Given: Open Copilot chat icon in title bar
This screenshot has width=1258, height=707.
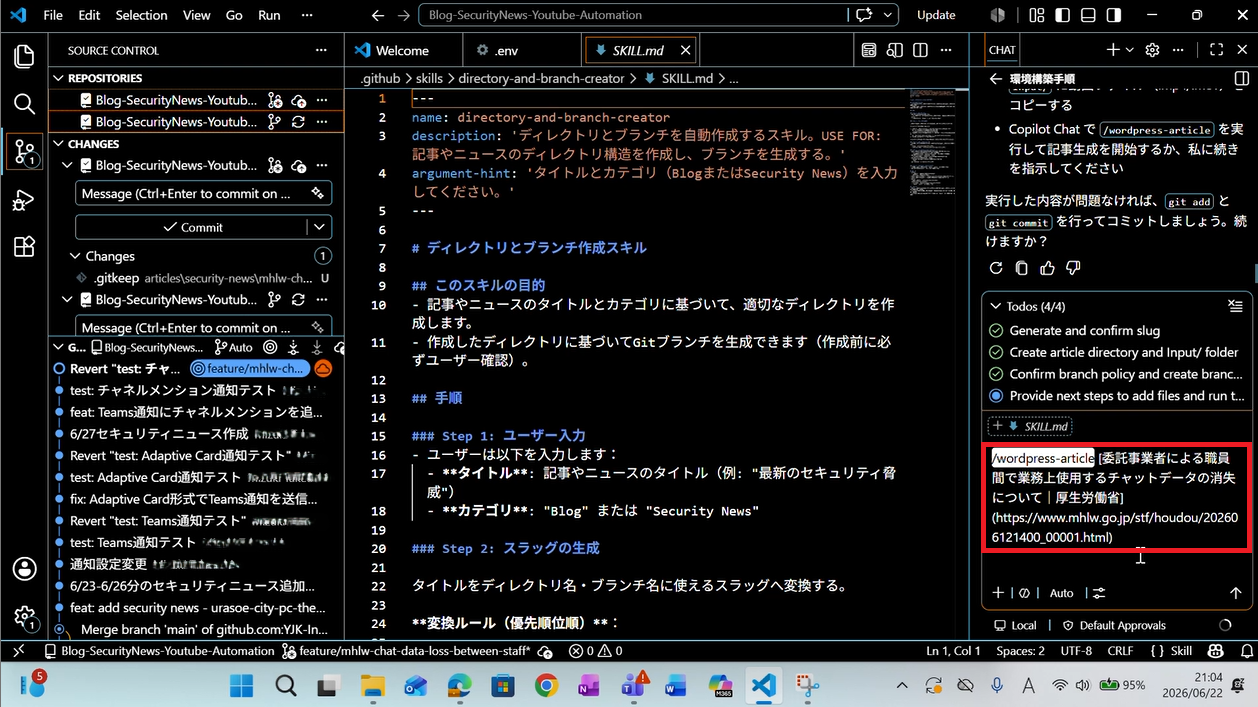Looking at the screenshot, I should pos(863,15).
